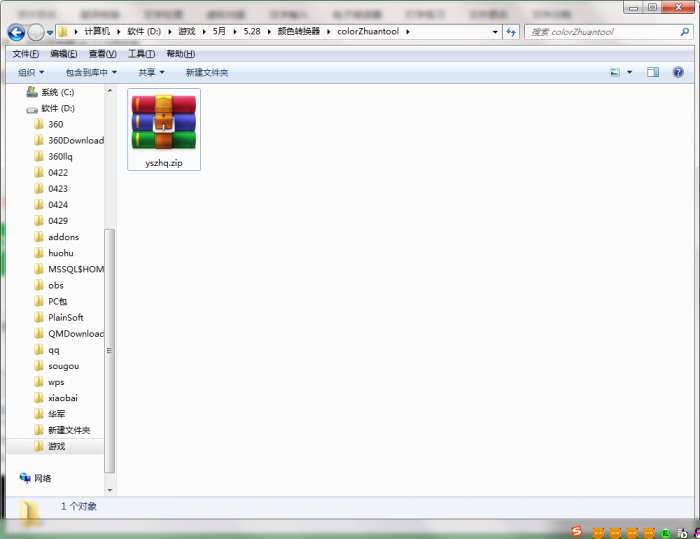The height and width of the screenshot is (539, 700).
Task: Open the 查看(V) menu
Action: coord(103,54)
